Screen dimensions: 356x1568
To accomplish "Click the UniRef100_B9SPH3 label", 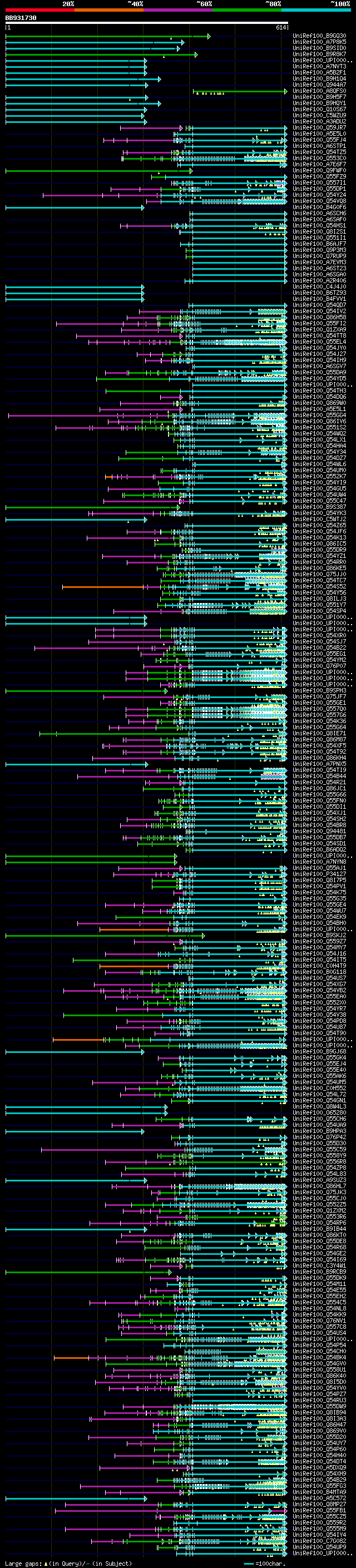I will point(319,690).
